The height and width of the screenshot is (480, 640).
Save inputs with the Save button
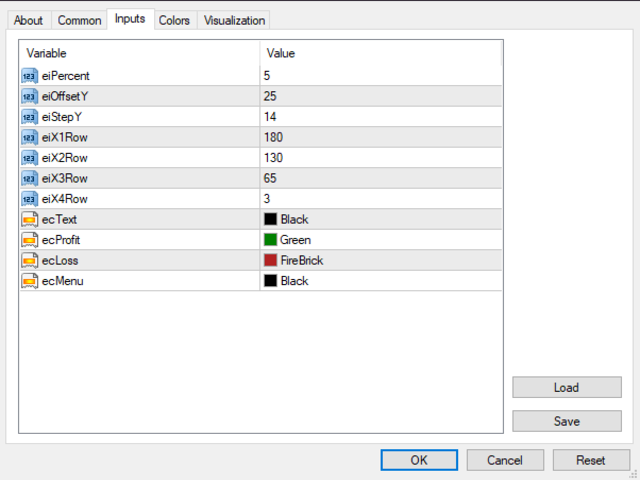[x=567, y=421]
